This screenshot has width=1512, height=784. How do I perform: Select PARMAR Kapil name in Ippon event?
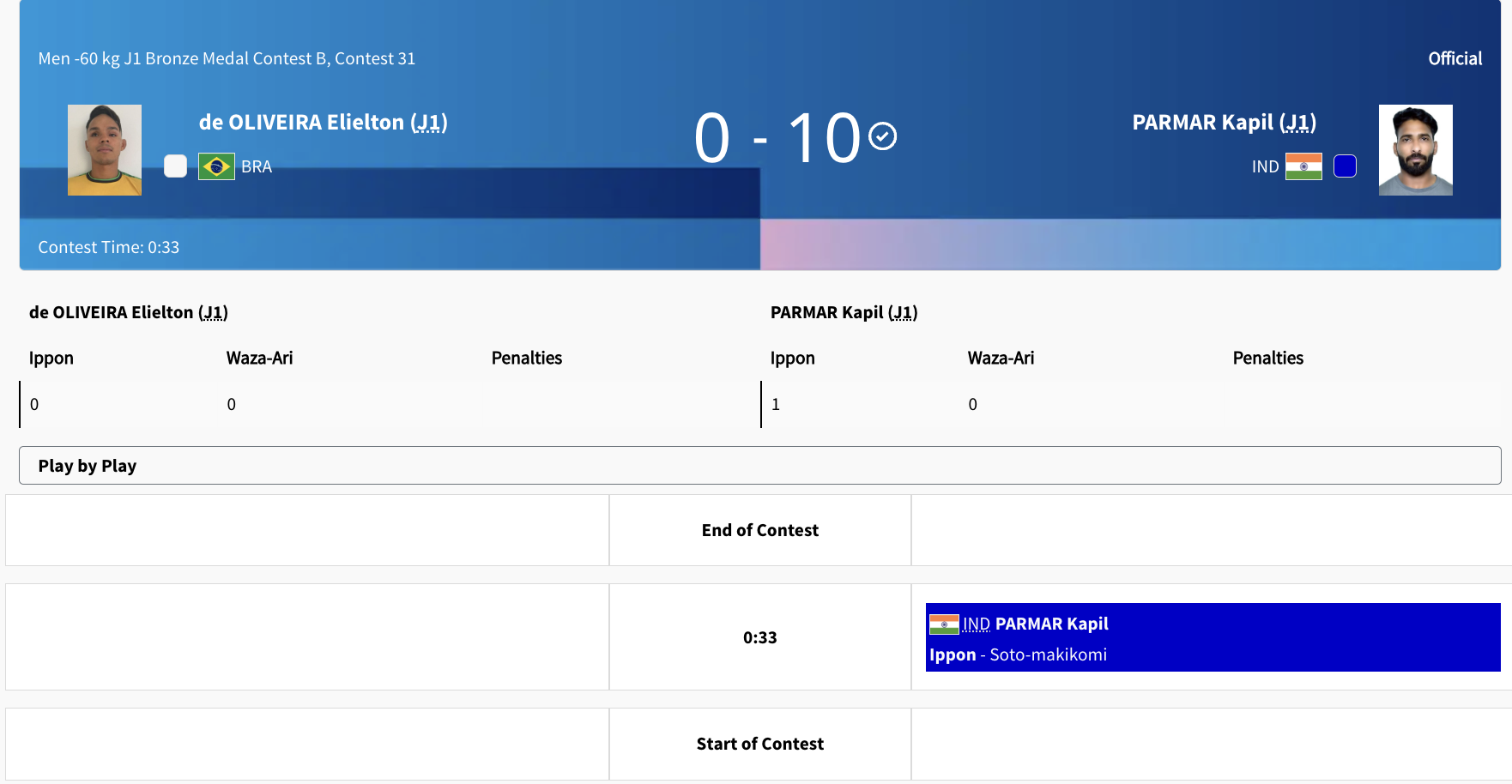[1051, 624]
